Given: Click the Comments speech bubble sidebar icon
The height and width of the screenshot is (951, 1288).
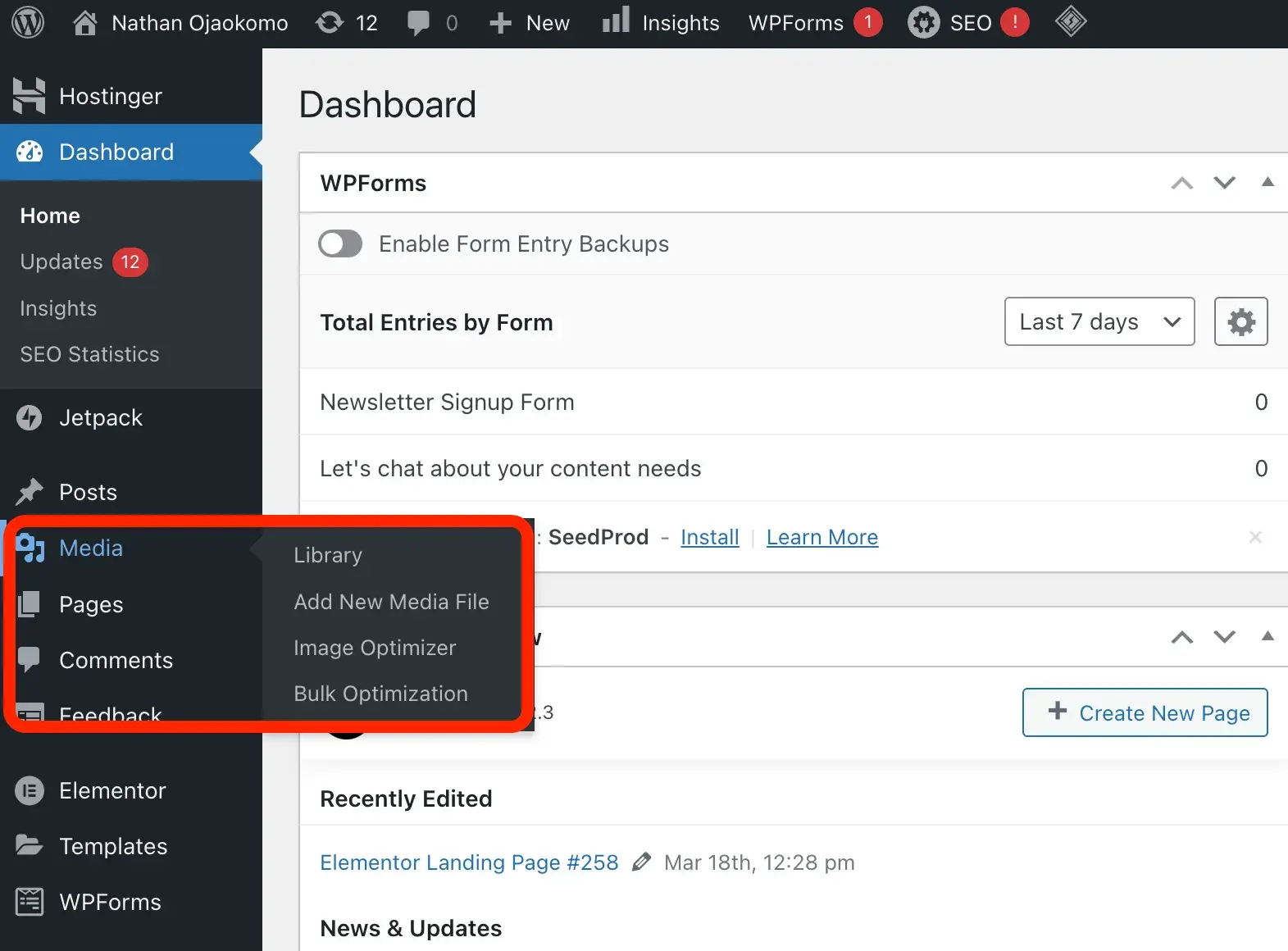Looking at the screenshot, I should 29,660.
